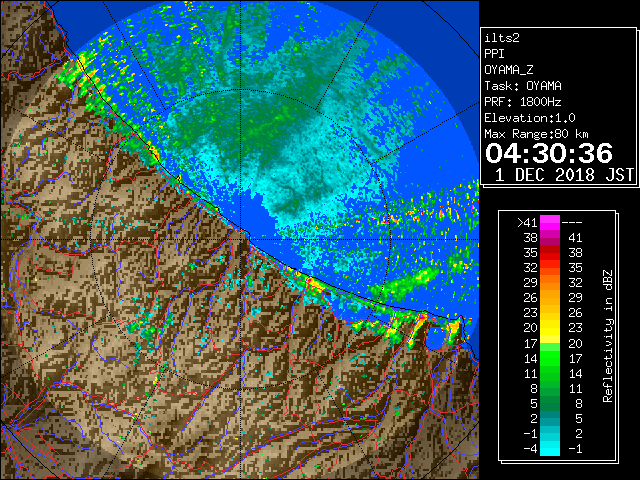Pick the magenta swatch beside >41

pos(550,223)
